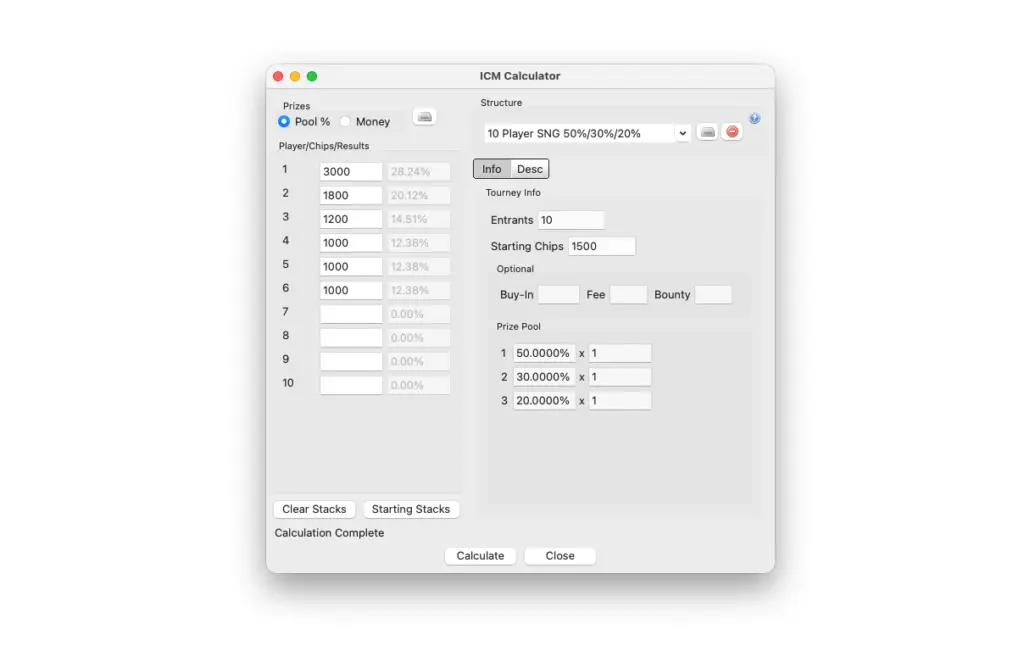The image size is (1024, 646).
Task: Click the multiplier field for prize 2
Action: 620,377
